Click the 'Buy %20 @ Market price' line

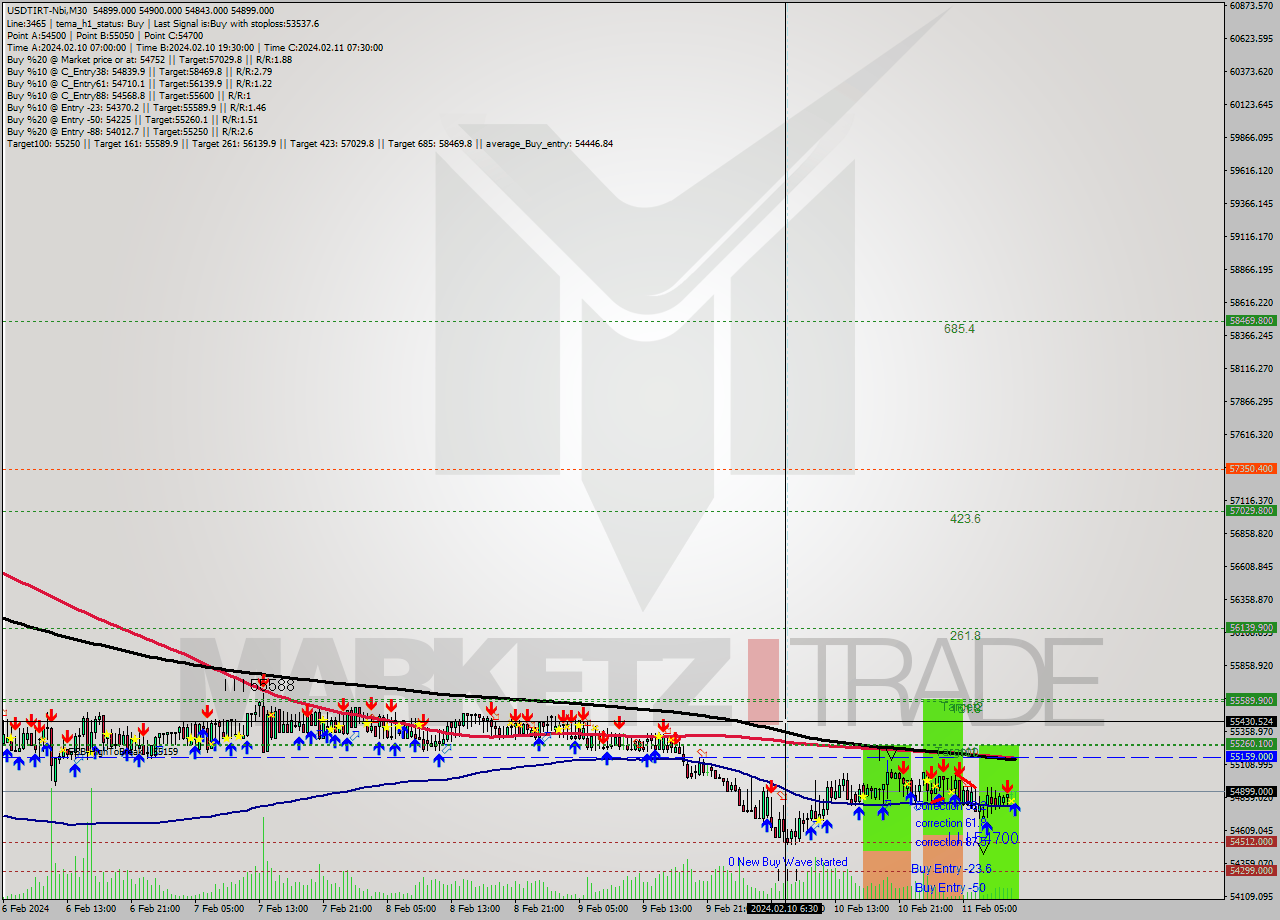tap(150, 59)
